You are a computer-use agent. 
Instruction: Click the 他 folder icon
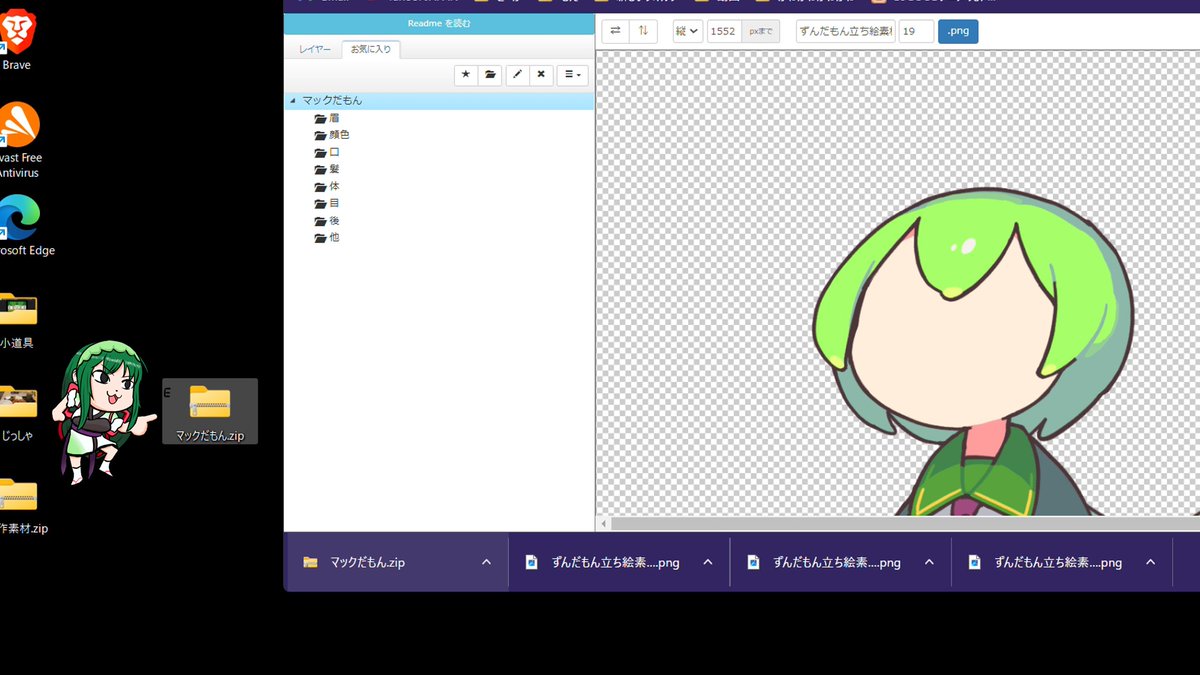(x=320, y=238)
